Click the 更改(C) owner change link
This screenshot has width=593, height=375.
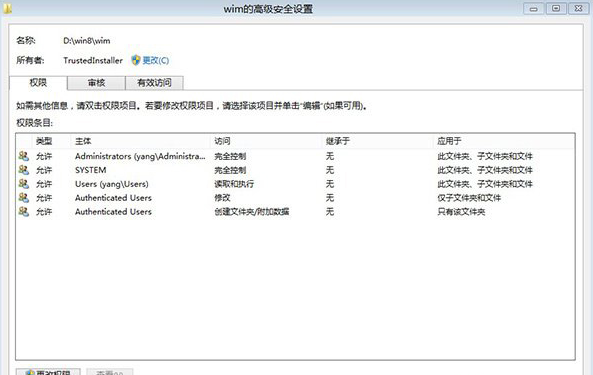[x=156, y=60]
